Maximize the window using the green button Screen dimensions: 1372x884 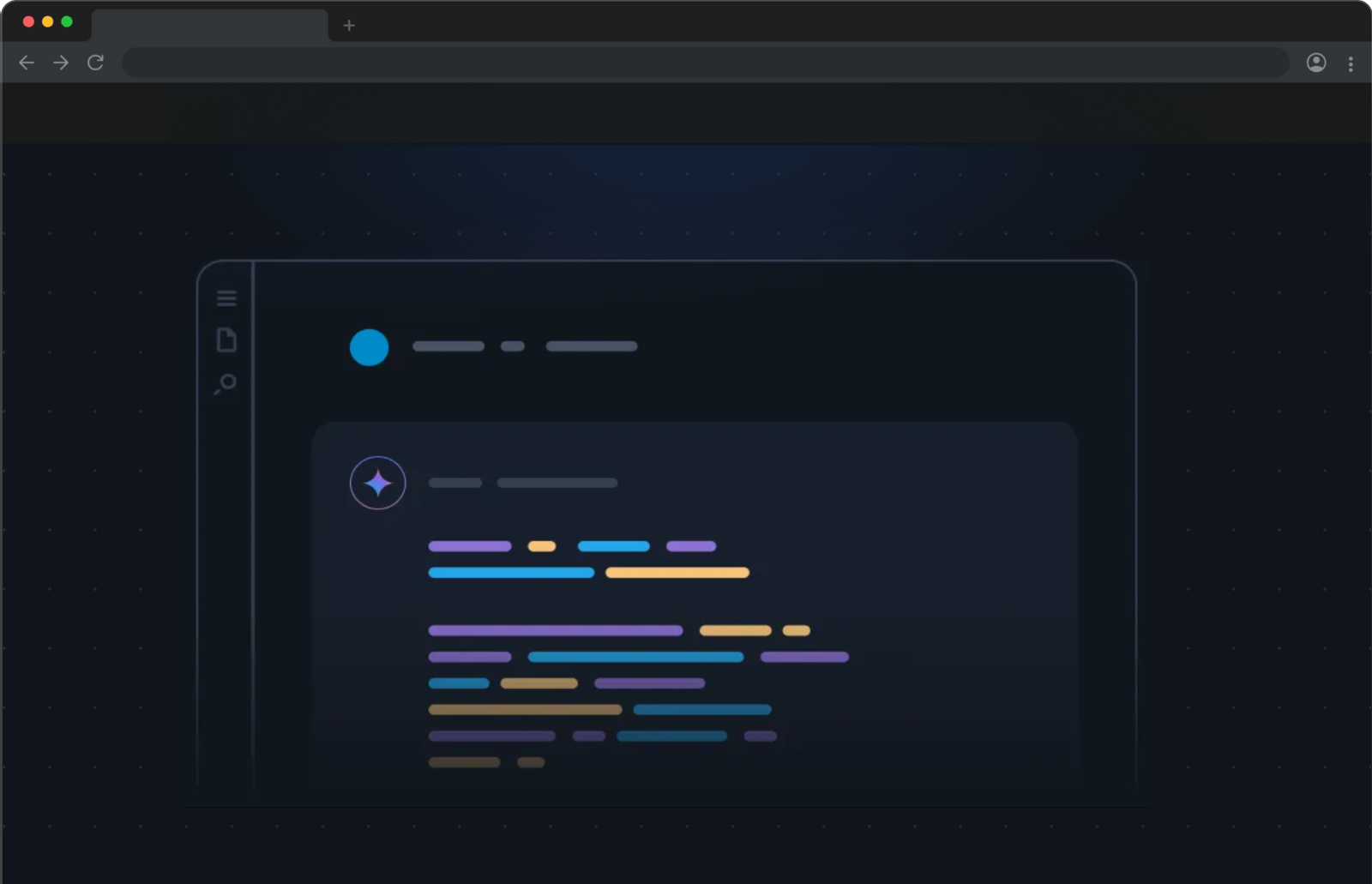67,21
